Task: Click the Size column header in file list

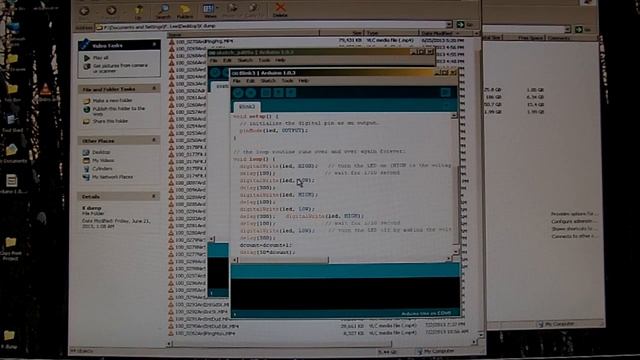Action: coord(342,33)
